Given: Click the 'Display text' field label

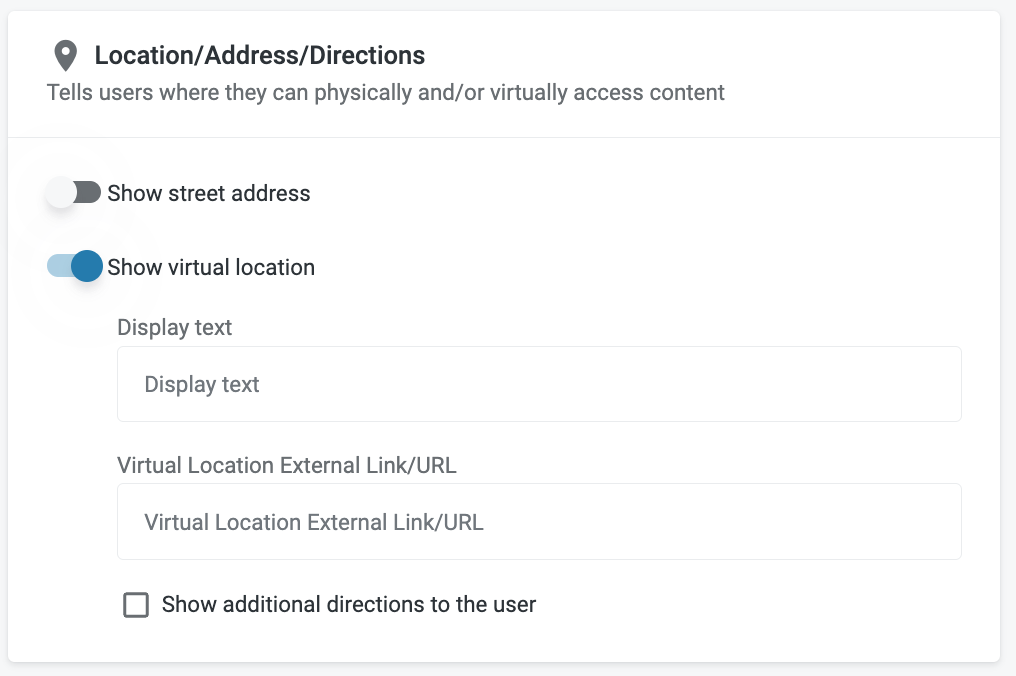Looking at the screenshot, I should (175, 327).
